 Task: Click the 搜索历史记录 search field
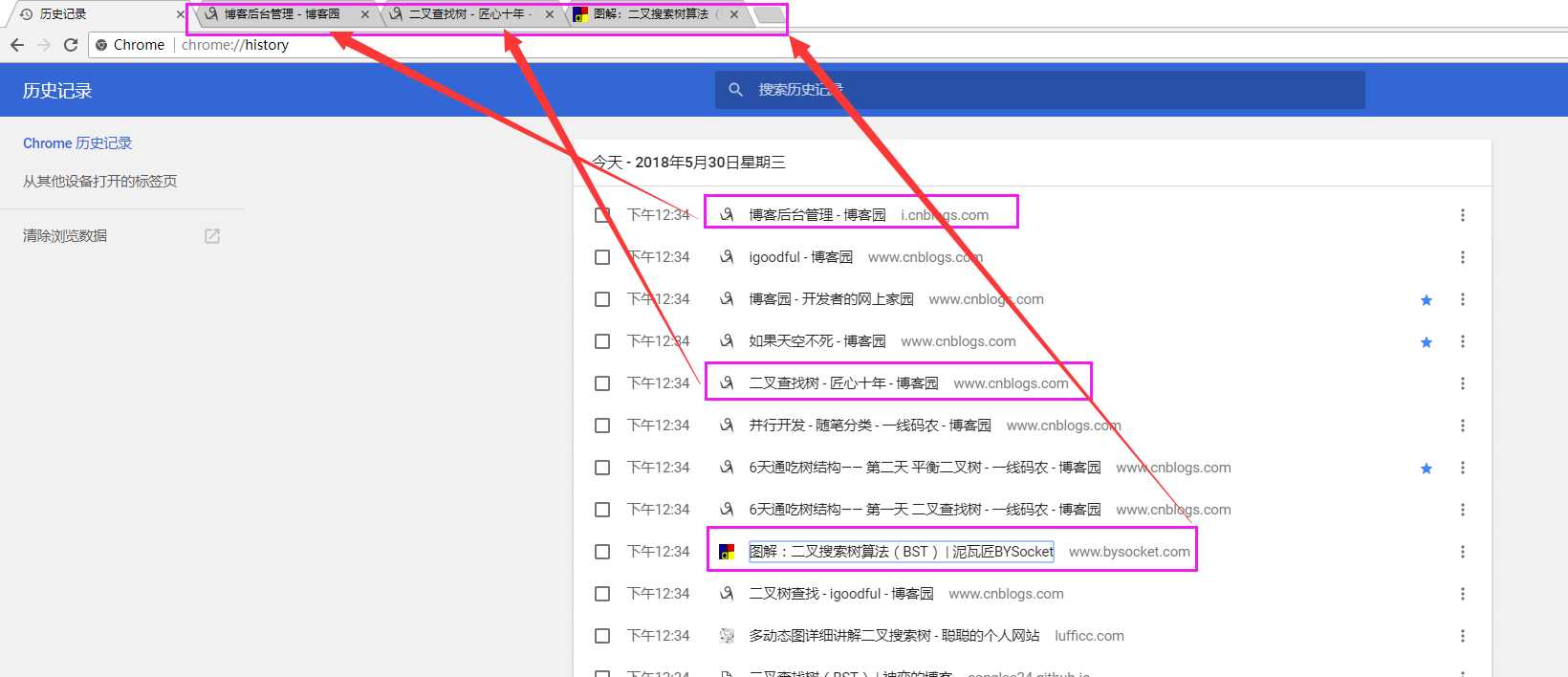[1040, 90]
